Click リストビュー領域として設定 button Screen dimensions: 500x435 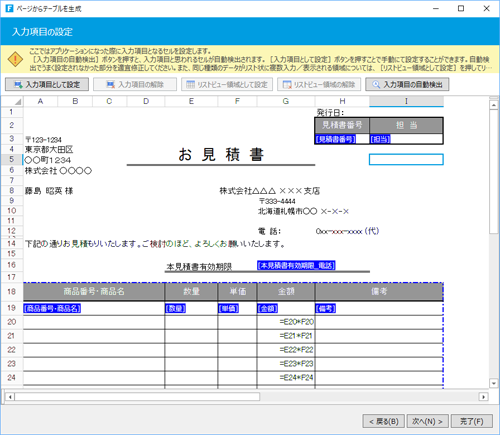[227, 84]
